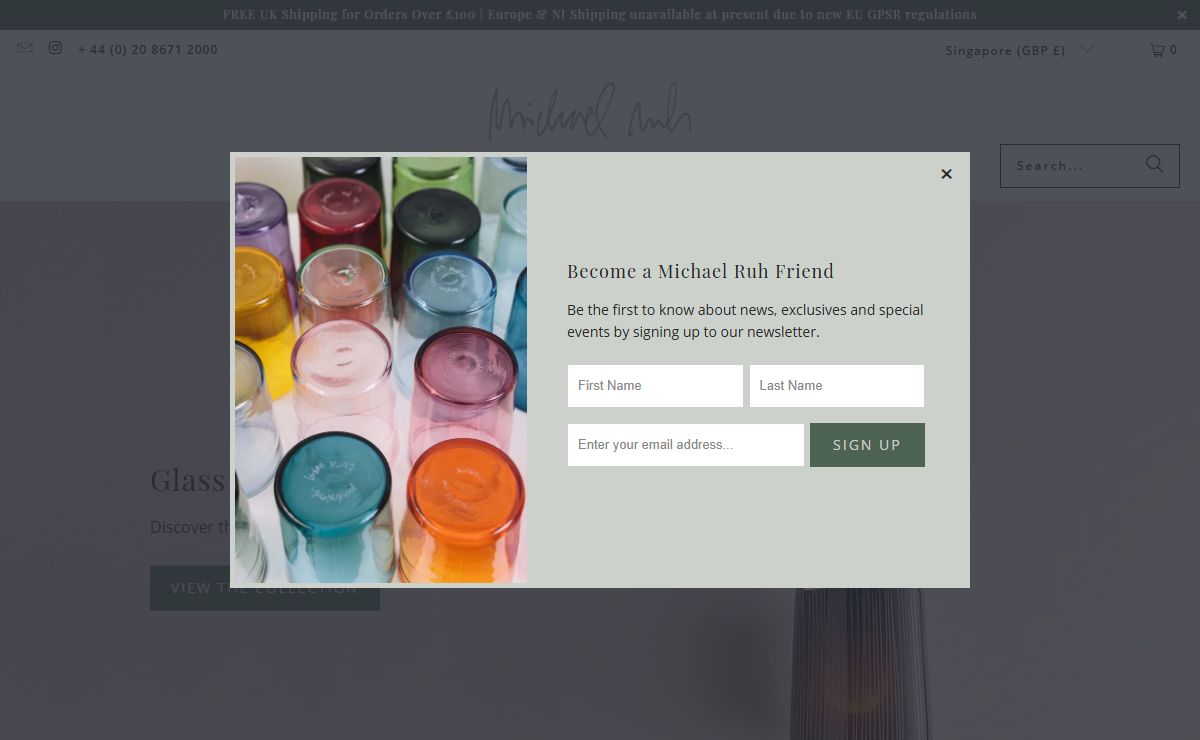Click the Michael Ruh signature logo
Viewport: 1200px width, 740px height.
pos(590,112)
